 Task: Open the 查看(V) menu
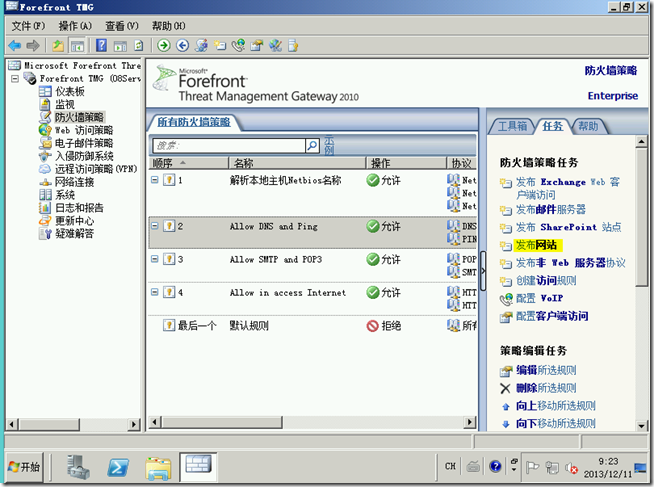pyautogui.click(x=122, y=26)
